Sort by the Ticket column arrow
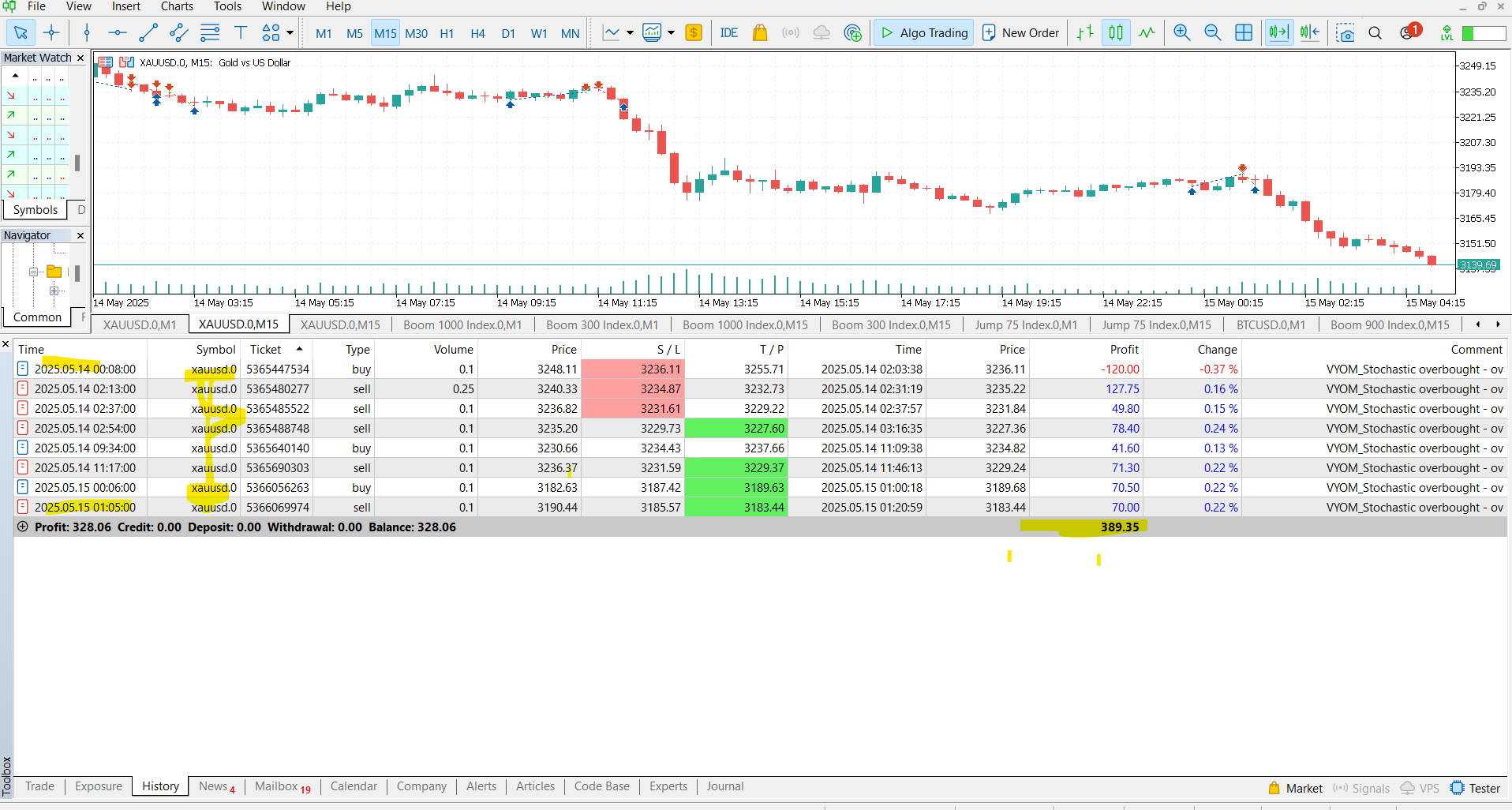Viewport: 1512px width, 810px height. tap(300, 349)
